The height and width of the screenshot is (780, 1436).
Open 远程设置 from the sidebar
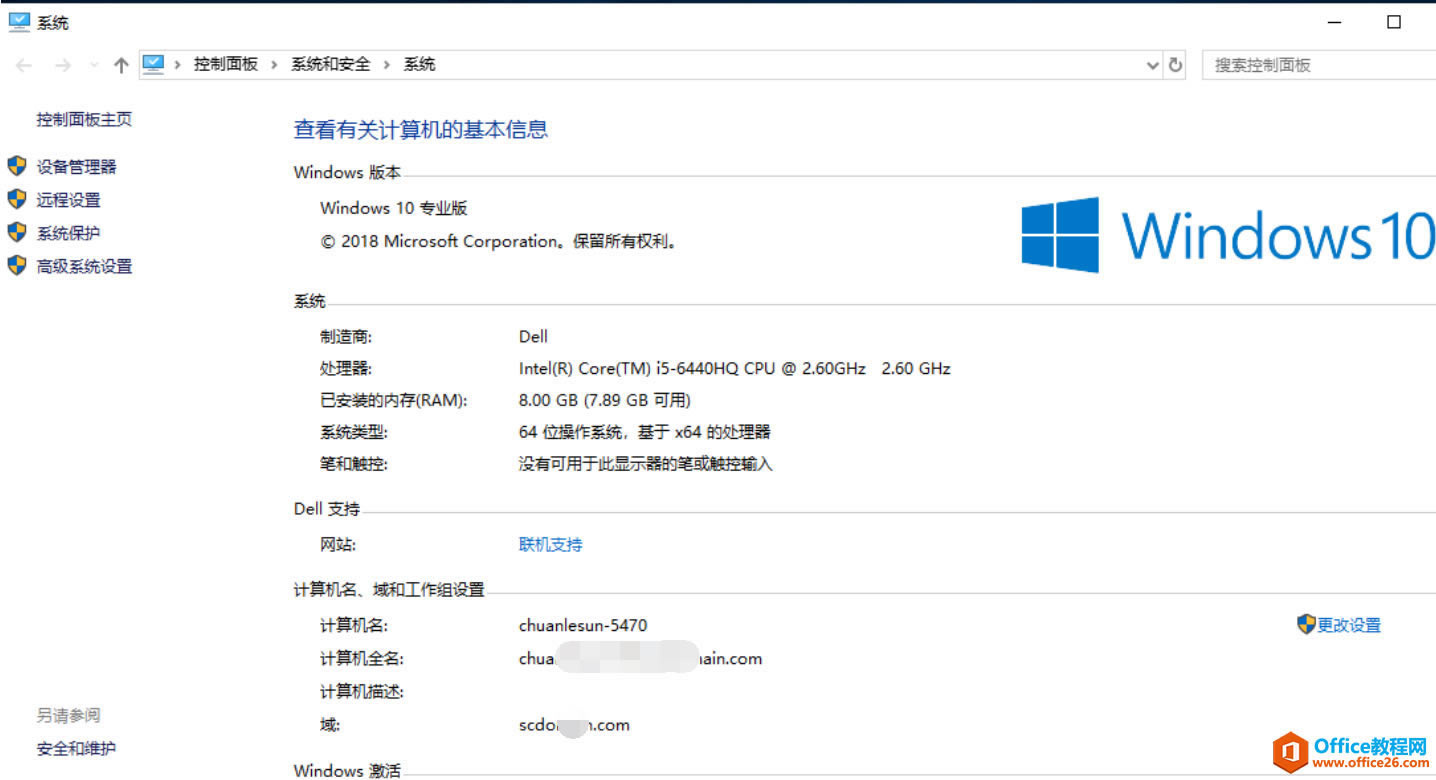[69, 200]
